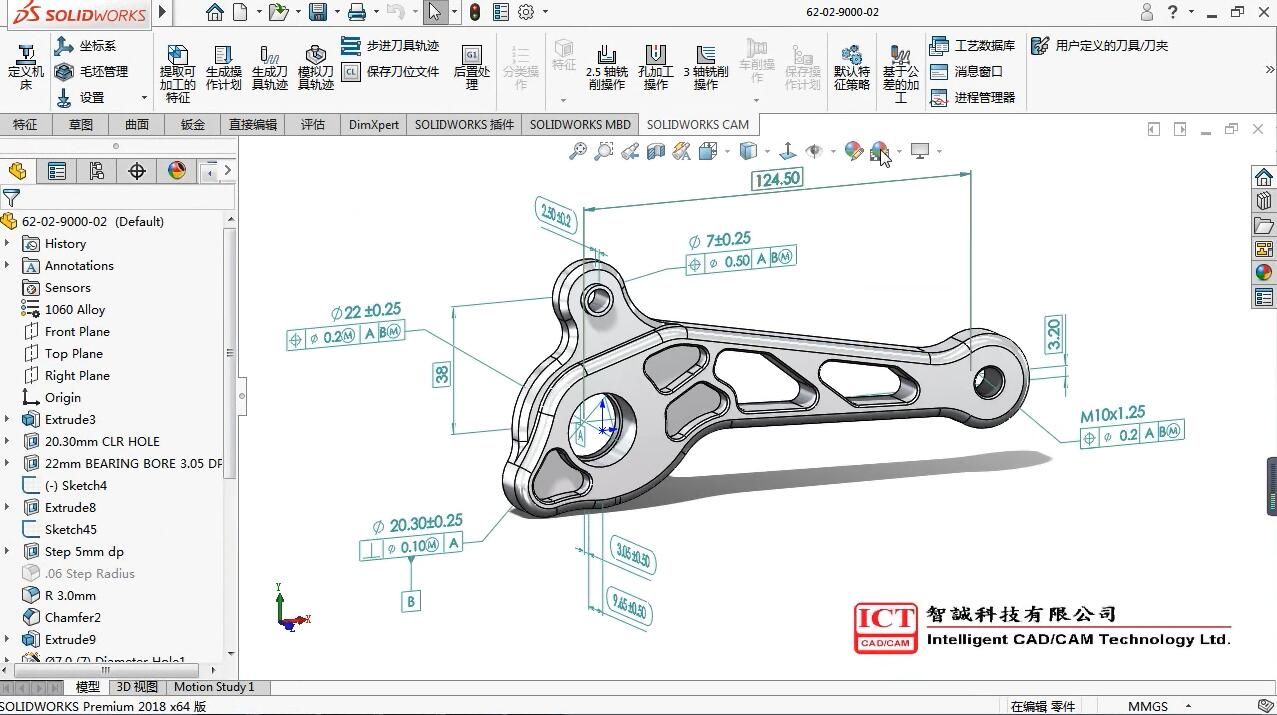1277x715 pixels.
Task: Open the SOLIDWORKS Resources task pane tab
Action: [x=1264, y=178]
